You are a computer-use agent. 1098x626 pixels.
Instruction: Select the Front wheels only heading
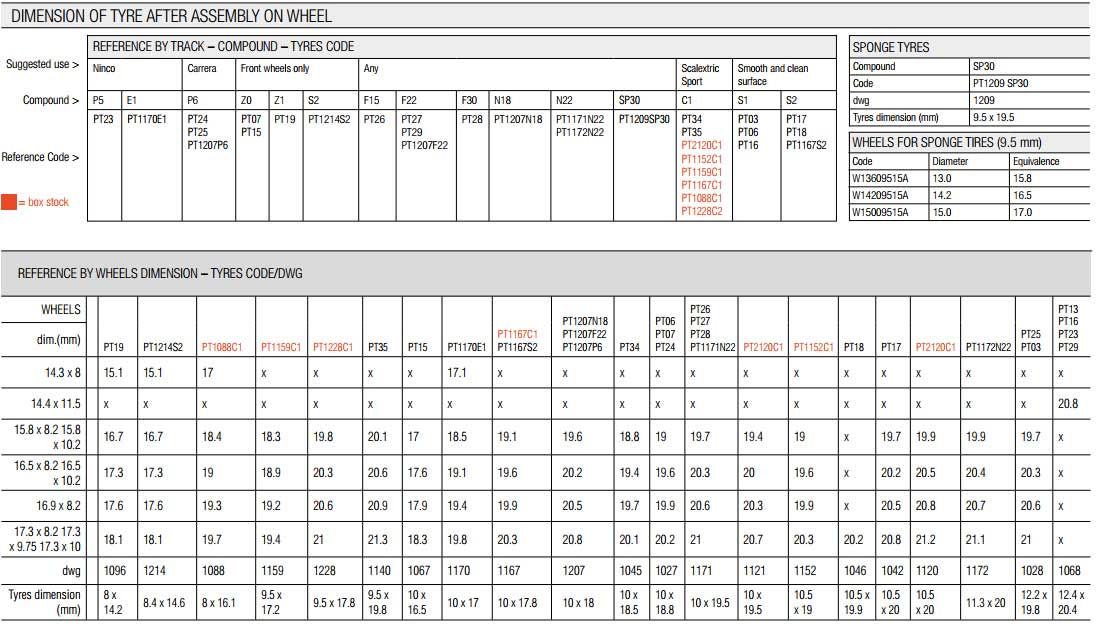(275, 69)
